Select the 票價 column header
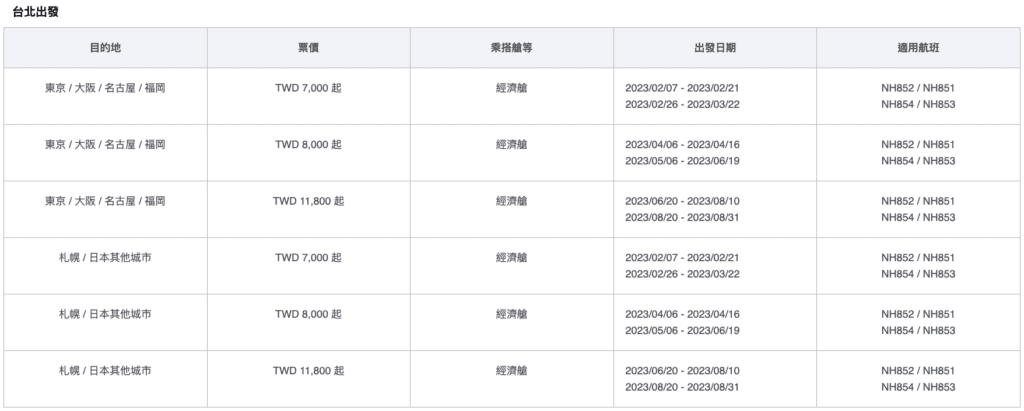This screenshot has width=1024, height=411. (x=308, y=48)
